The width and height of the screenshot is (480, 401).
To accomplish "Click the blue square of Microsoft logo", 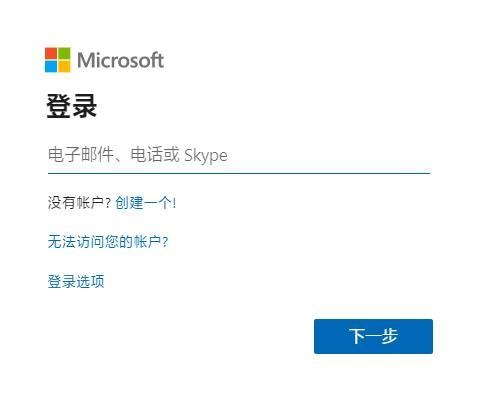I will coord(51,66).
